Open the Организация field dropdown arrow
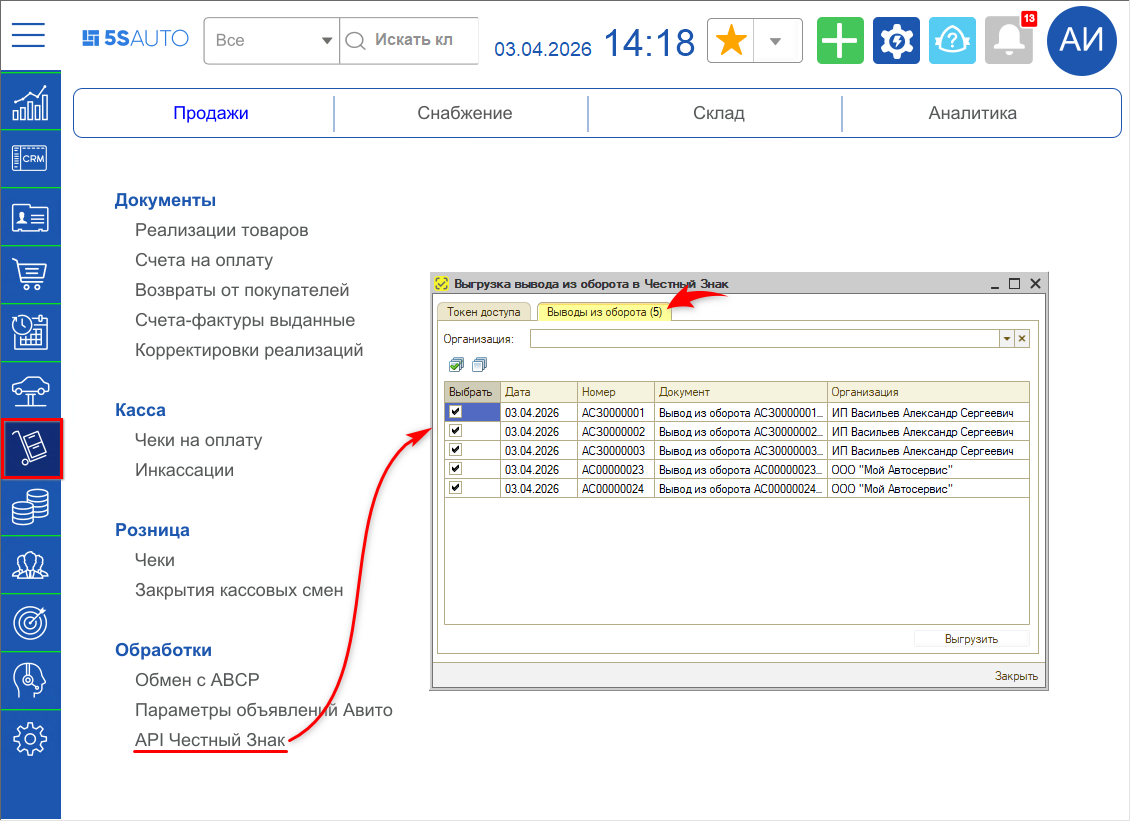Screen dimensions: 1130x821 click(x=1006, y=339)
